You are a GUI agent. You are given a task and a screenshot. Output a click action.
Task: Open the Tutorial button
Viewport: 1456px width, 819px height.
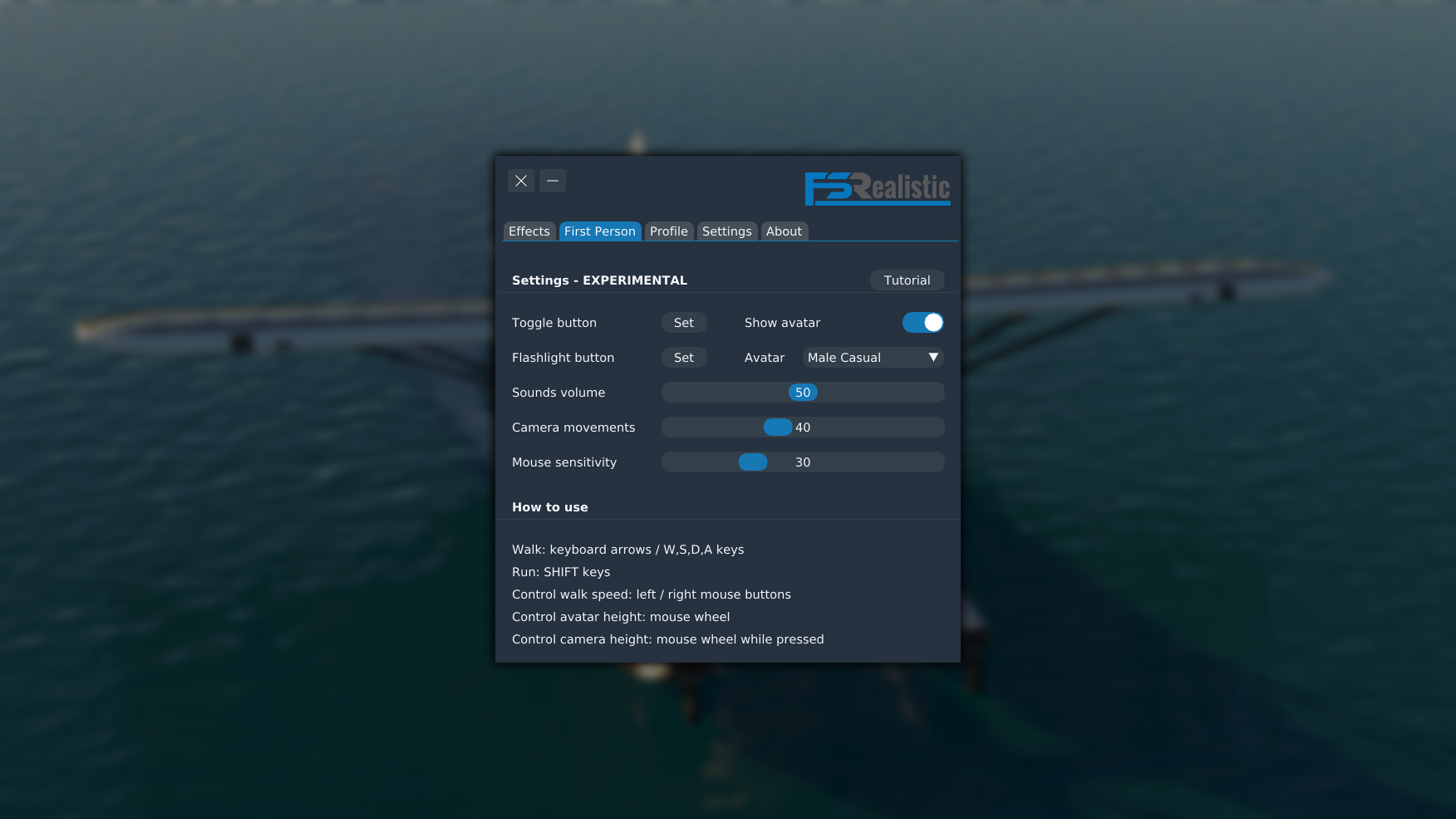907,280
